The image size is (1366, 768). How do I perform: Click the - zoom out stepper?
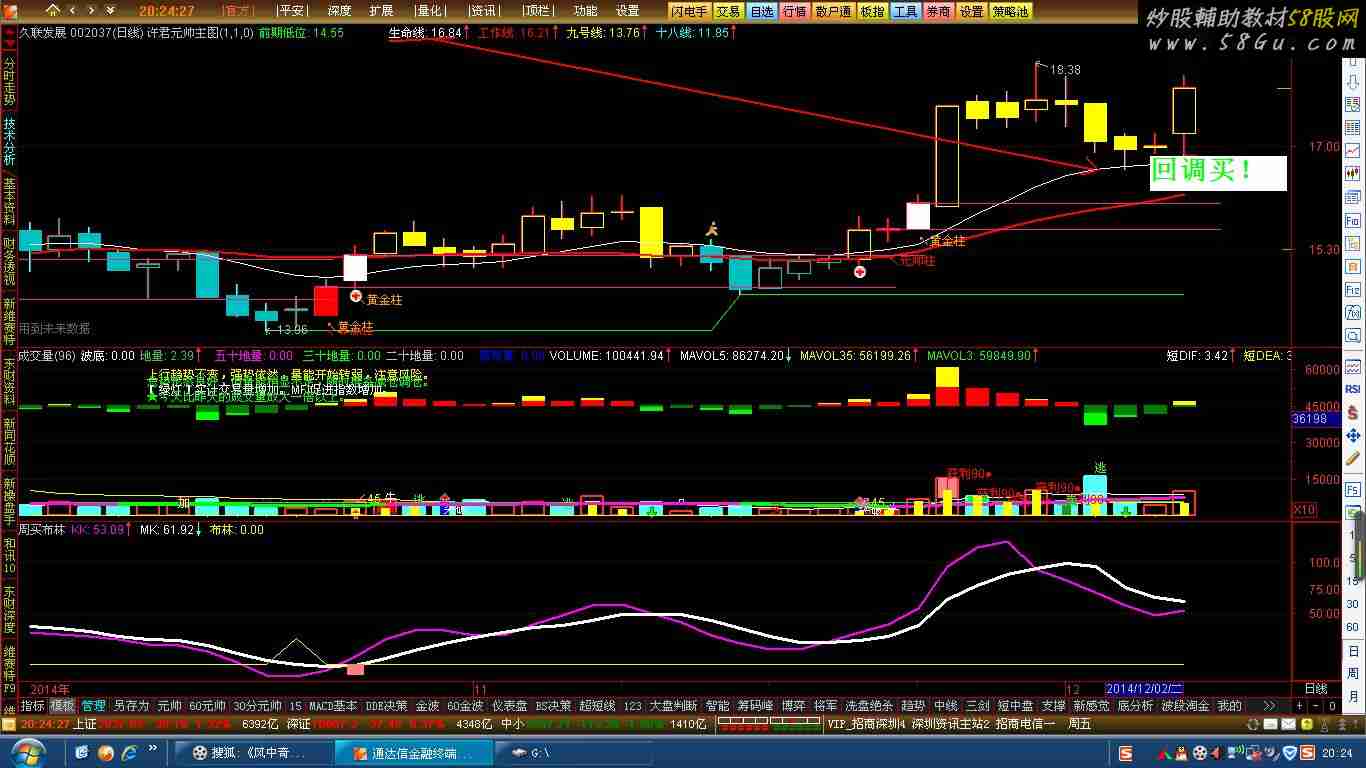[x=1315, y=706]
